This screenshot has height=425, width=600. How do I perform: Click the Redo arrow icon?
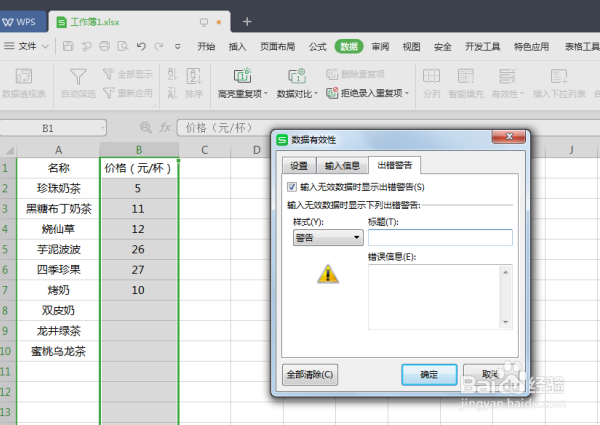point(159,46)
